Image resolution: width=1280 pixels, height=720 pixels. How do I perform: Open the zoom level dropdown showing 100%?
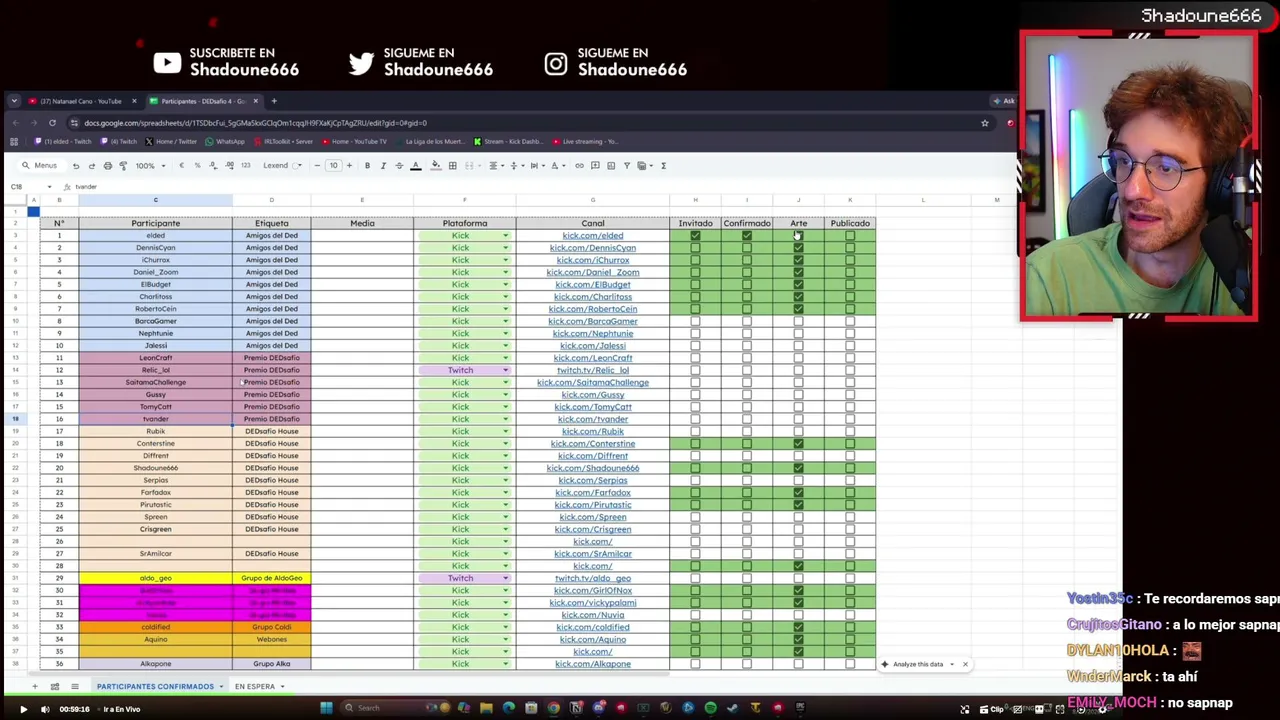coord(149,166)
